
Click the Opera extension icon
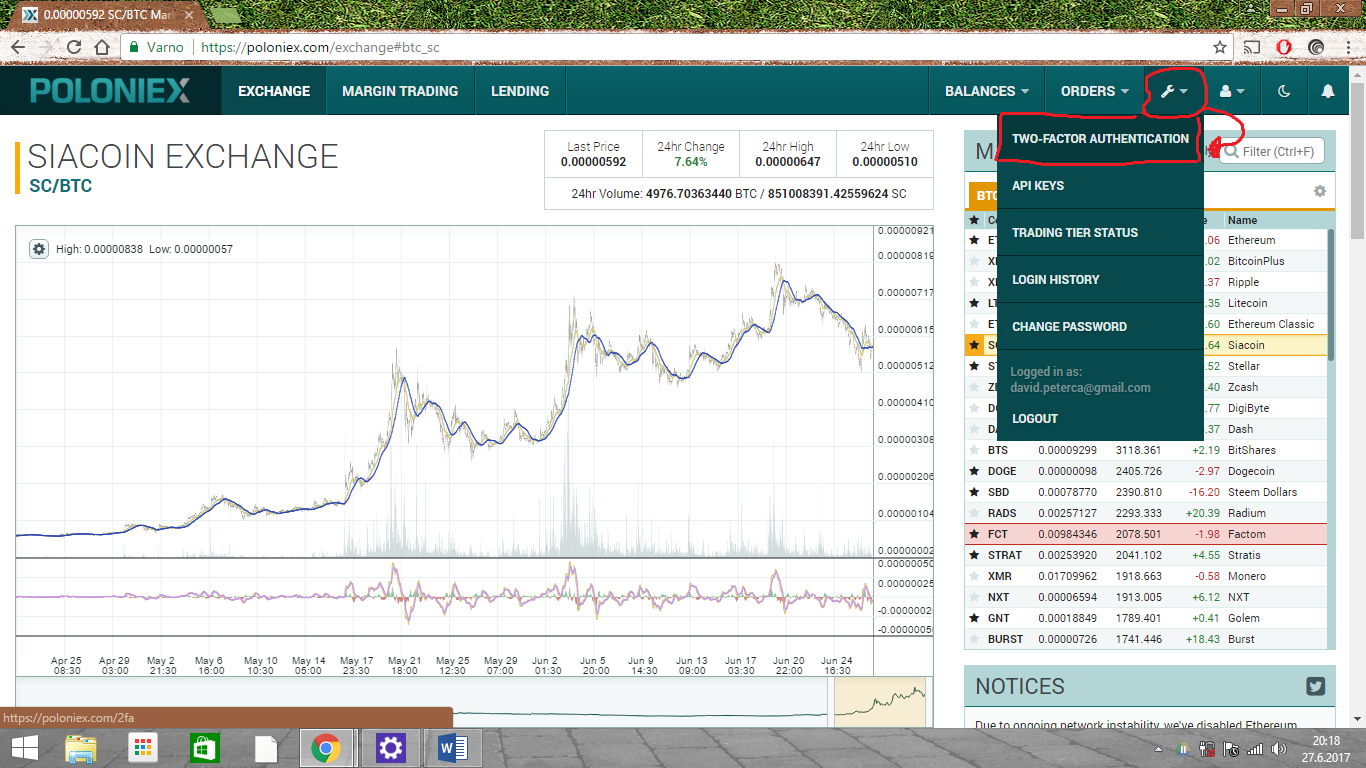click(1284, 47)
